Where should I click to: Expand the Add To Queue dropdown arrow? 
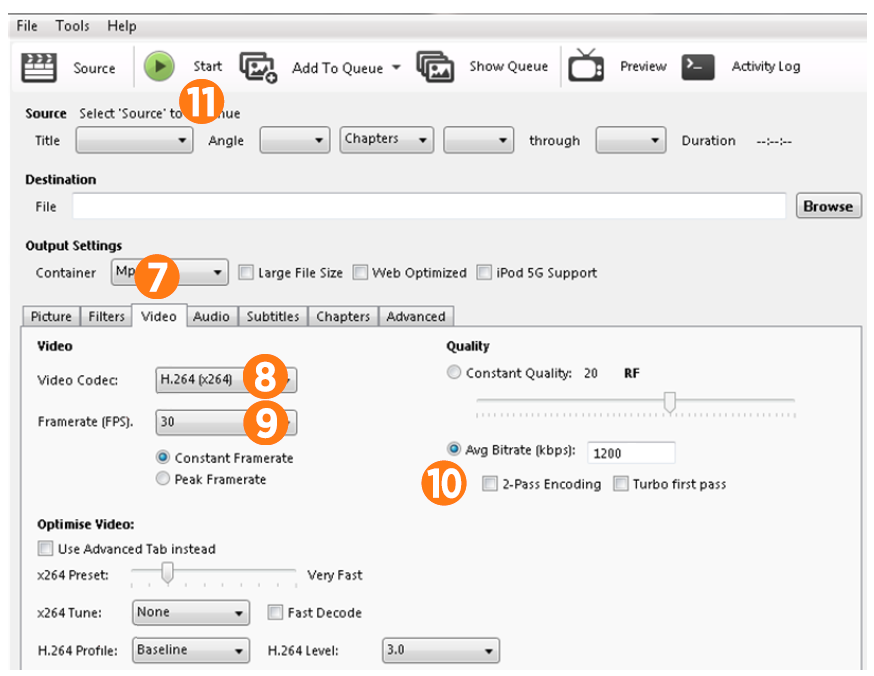tap(396, 68)
